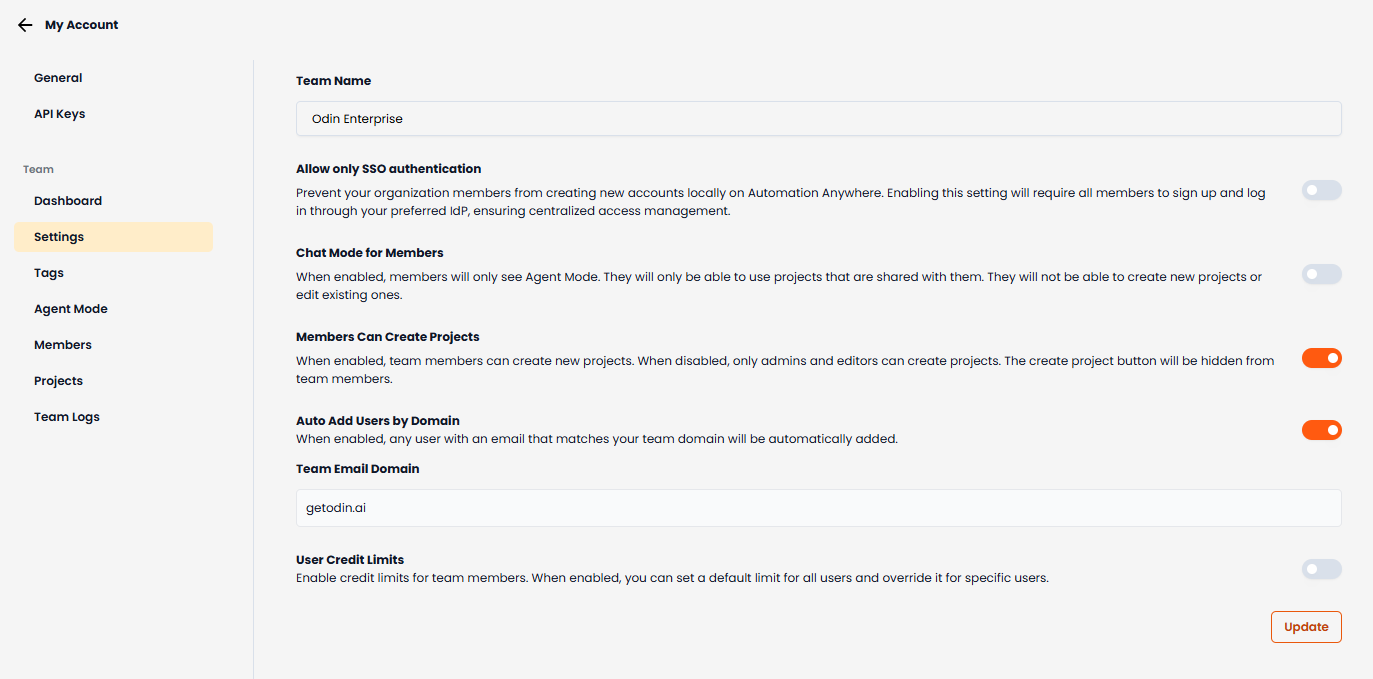Click the Team section label
The width and height of the screenshot is (1373, 679).
(x=38, y=169)
